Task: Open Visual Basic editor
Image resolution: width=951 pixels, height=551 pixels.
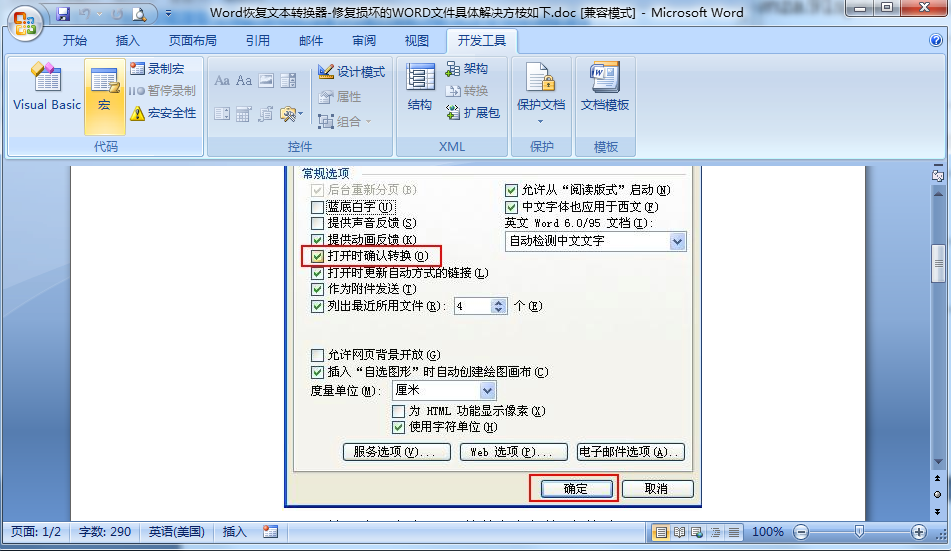Action: (x=47, y=88)
